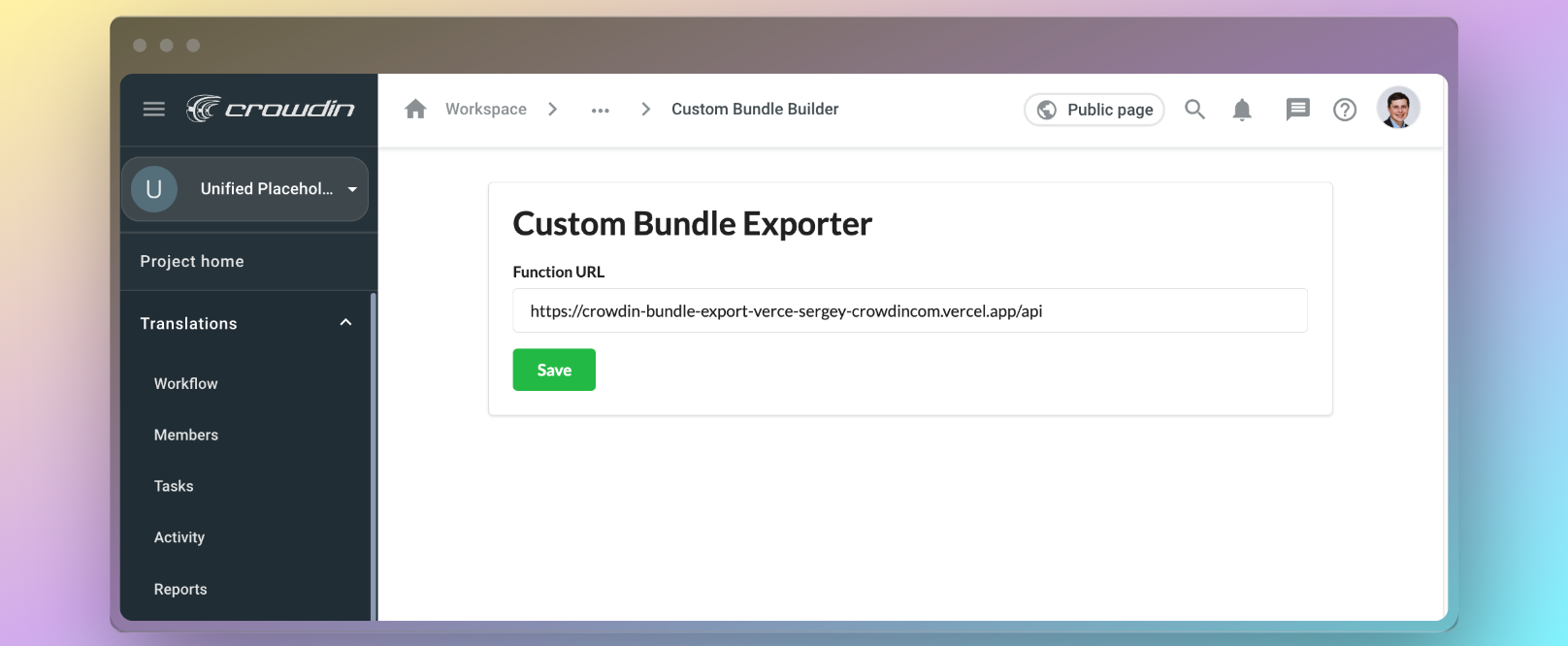
Task: Click the U project avatar
Action: pyautogui.click(x=154, y=189)
